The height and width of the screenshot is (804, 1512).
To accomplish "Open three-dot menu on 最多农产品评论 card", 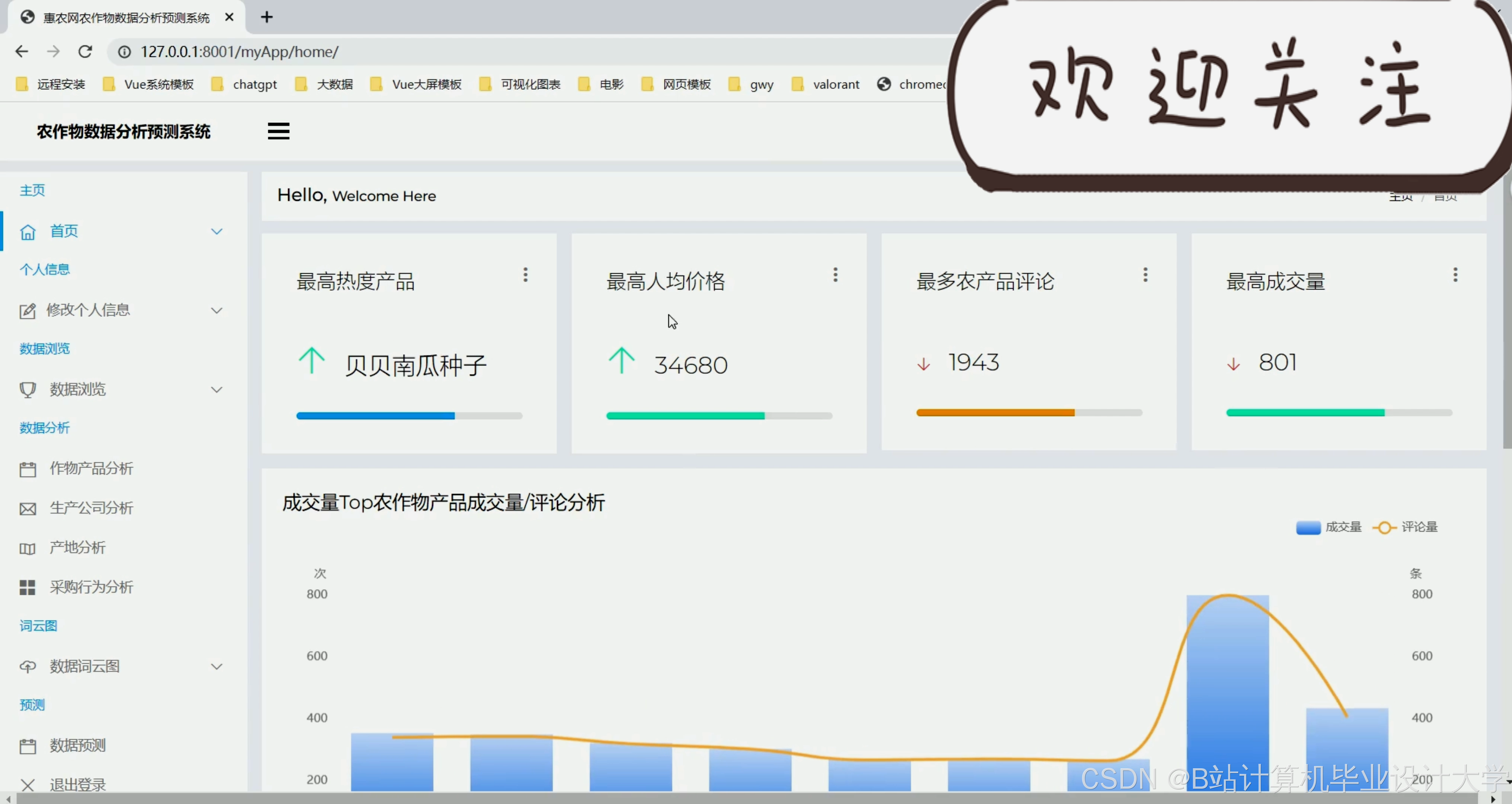I will [1145, 274].
